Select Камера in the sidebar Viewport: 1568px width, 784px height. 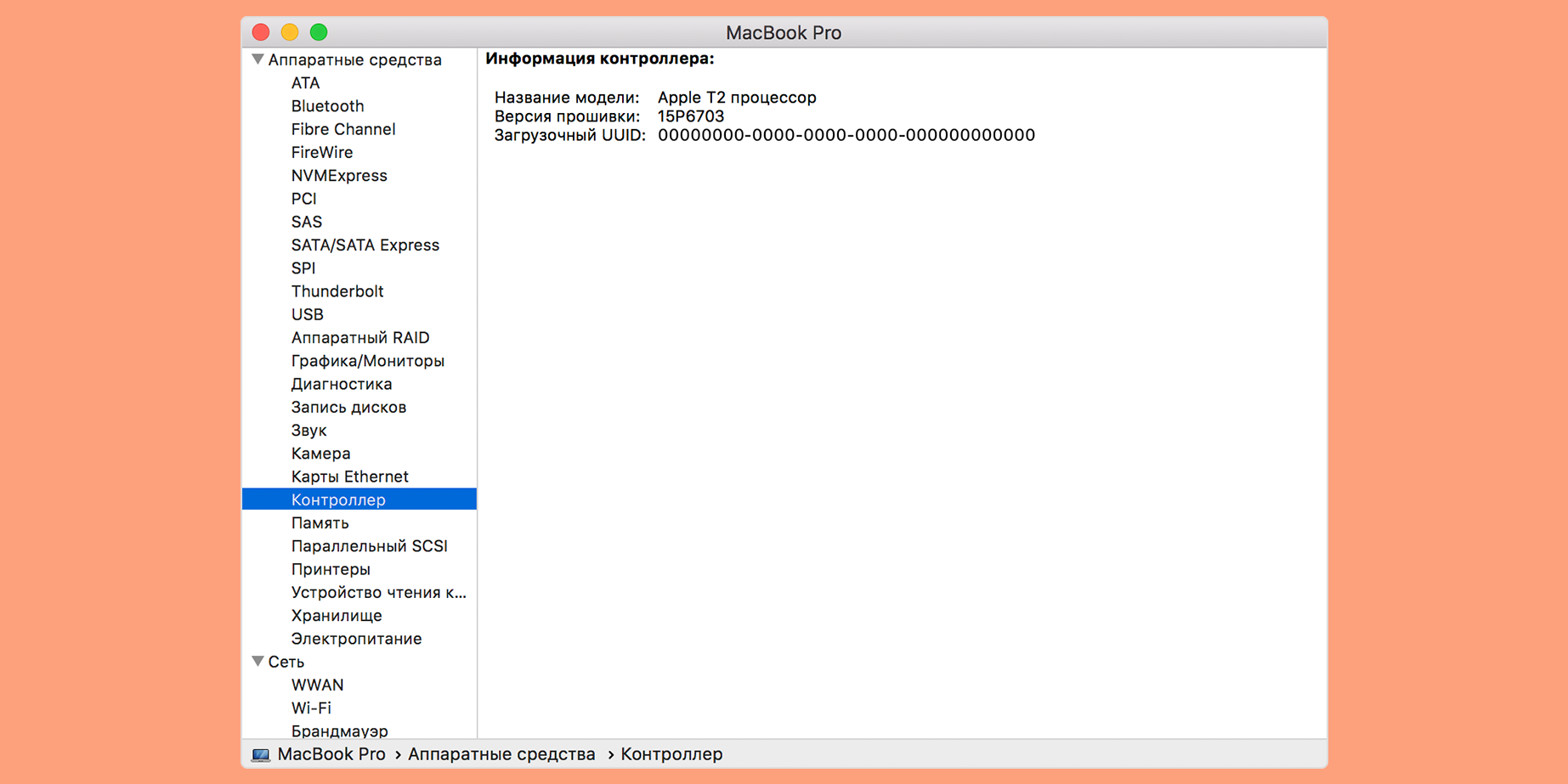320,454
